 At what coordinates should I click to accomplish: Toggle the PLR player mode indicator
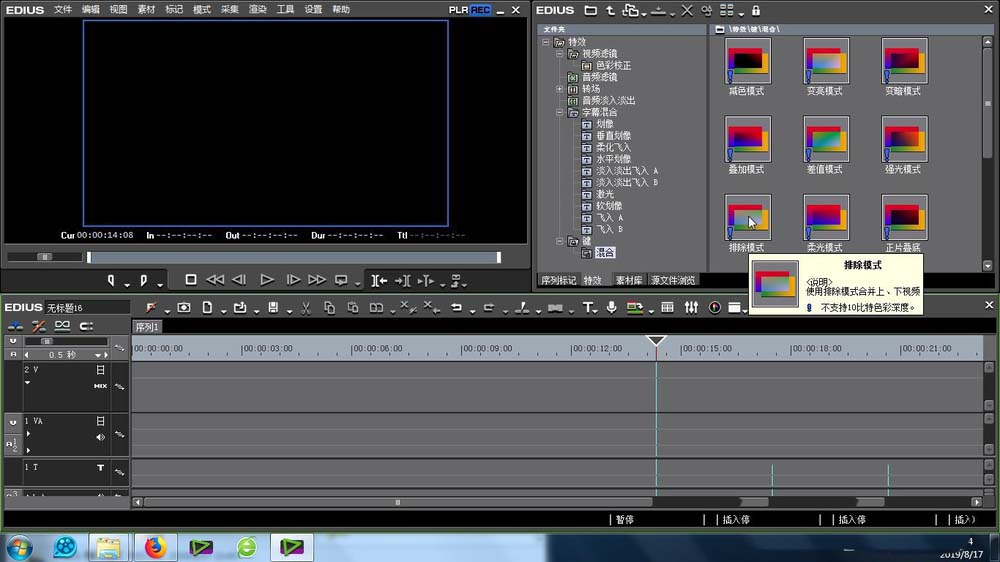458,10
